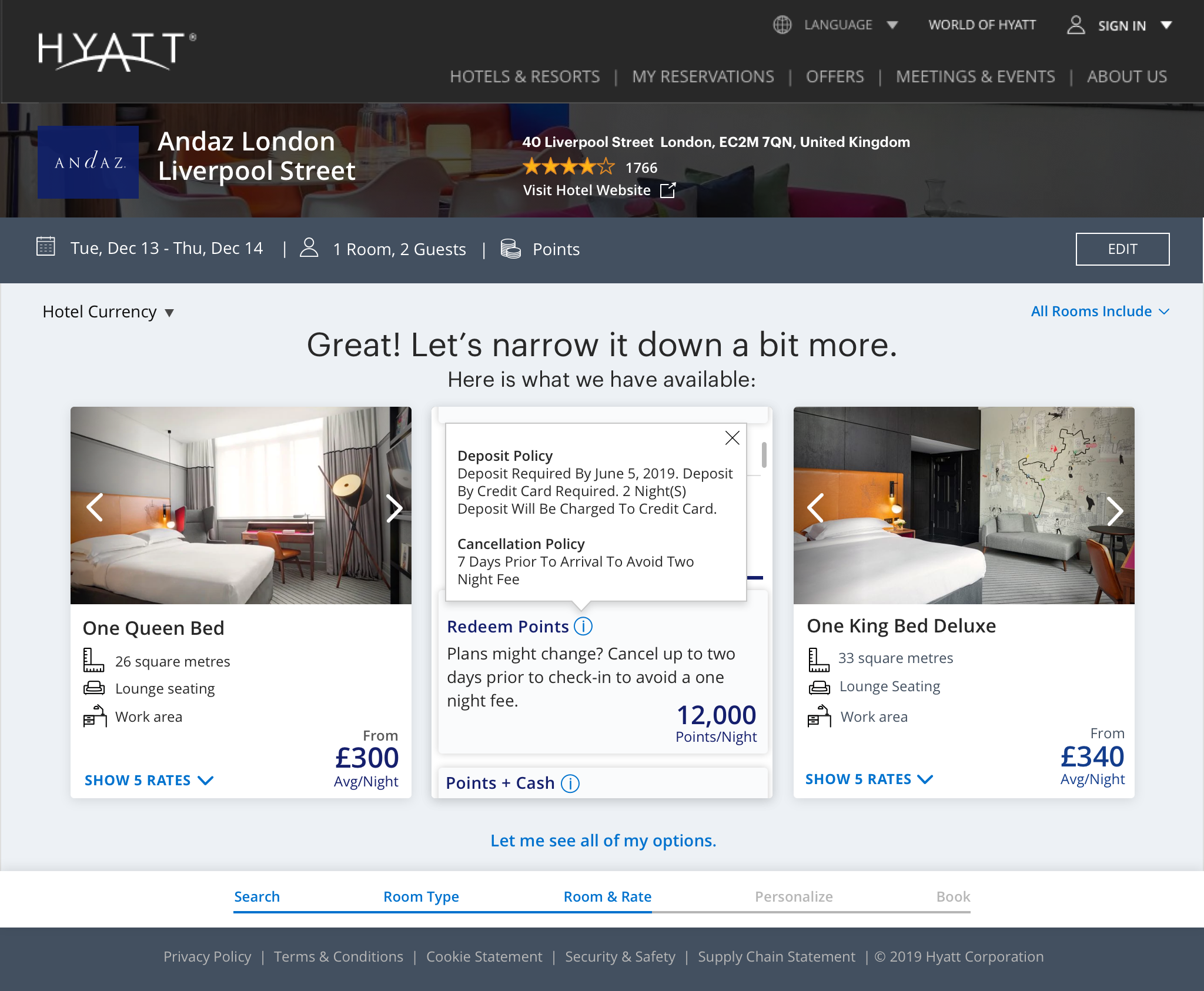1204x991 pixels.
Task: Open Hotels & Resorts menu item
Action: [524, 77]
